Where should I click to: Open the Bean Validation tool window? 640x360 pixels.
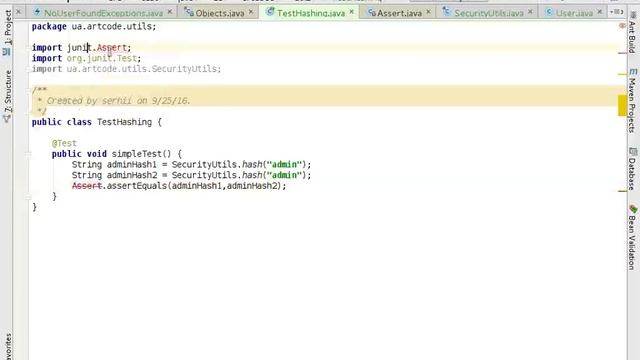pyautogui.click(x=632, y=243)
